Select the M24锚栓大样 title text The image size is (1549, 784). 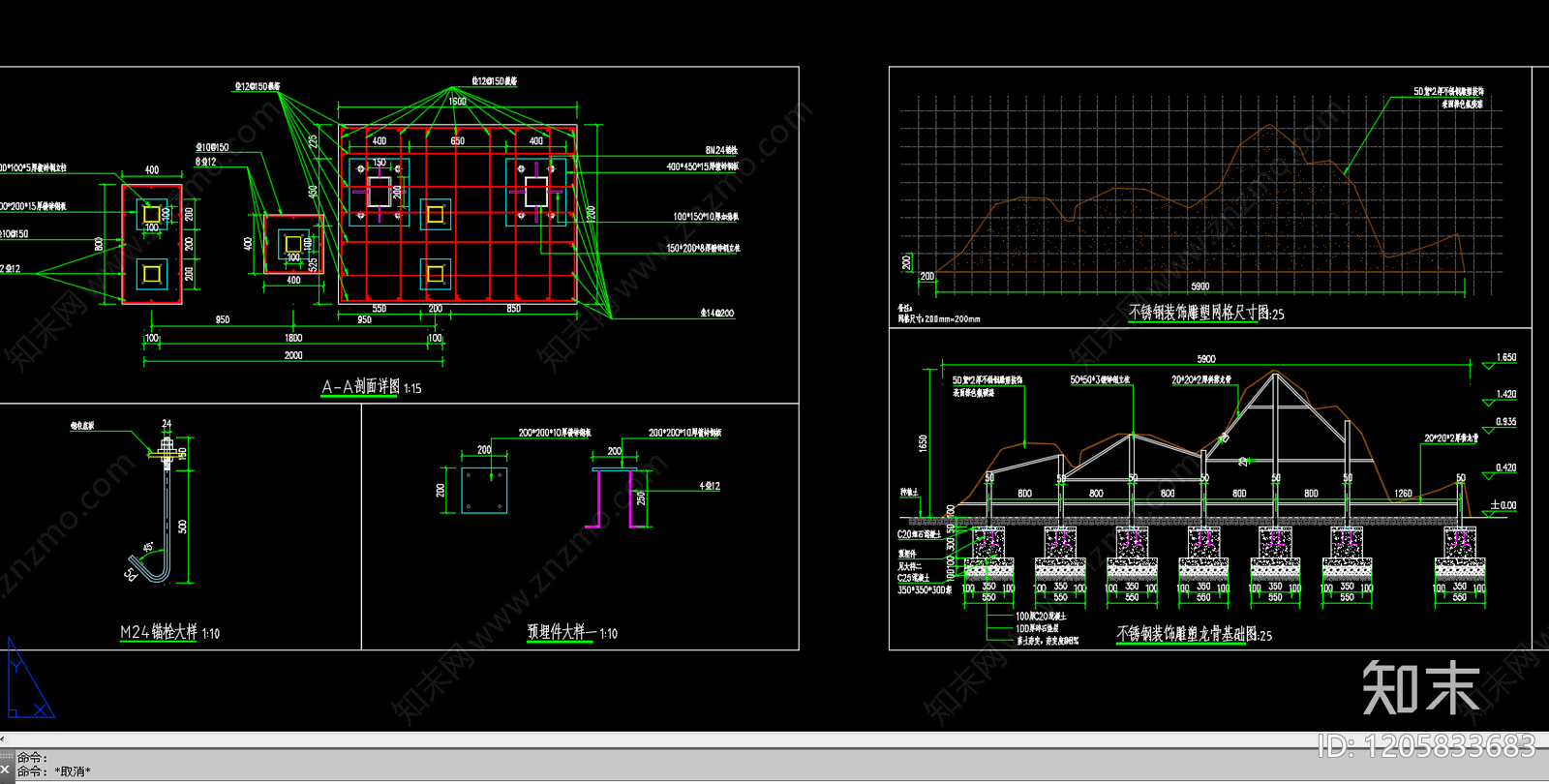click(x=159, y=632)
